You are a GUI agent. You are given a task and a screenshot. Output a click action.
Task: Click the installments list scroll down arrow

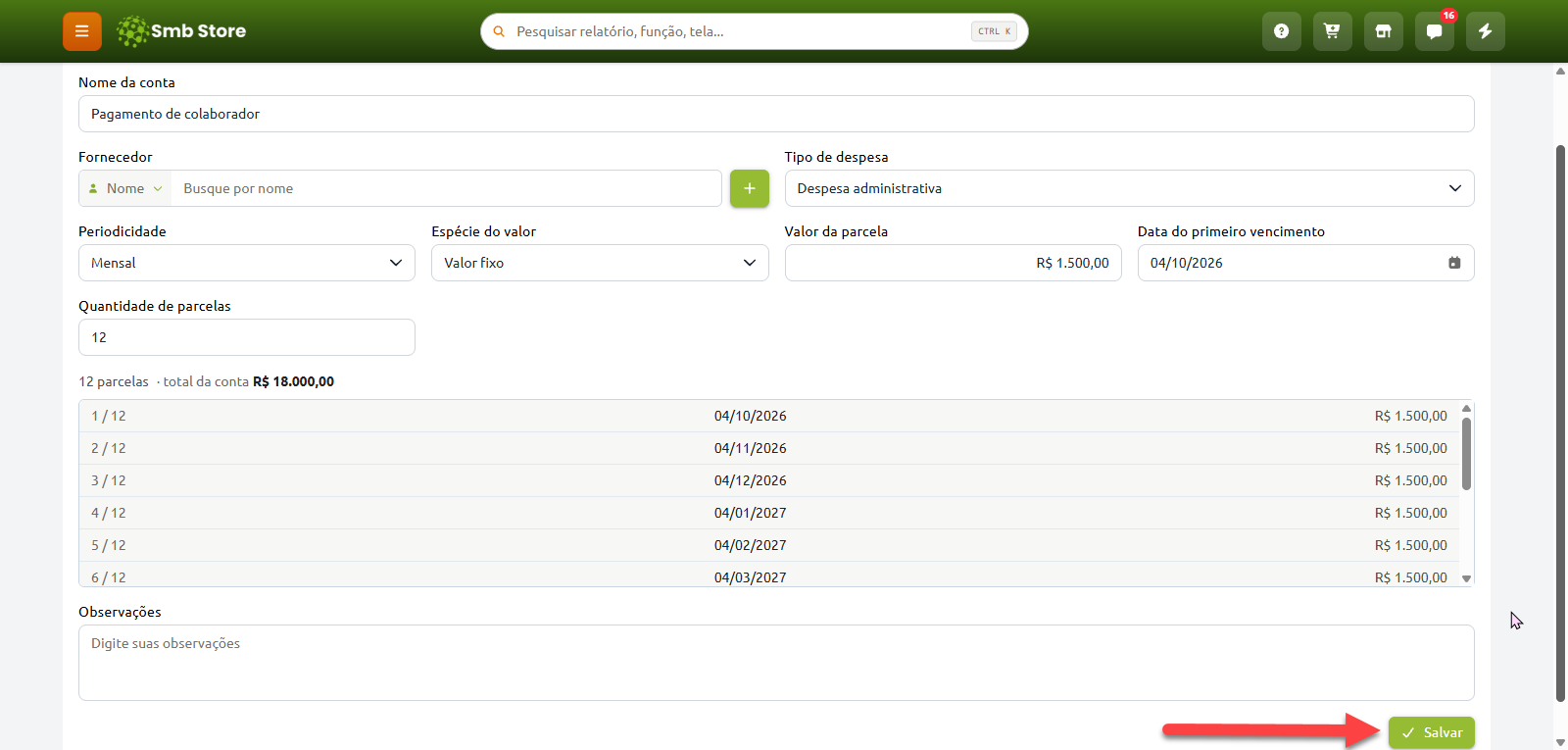coord(1466,578)
